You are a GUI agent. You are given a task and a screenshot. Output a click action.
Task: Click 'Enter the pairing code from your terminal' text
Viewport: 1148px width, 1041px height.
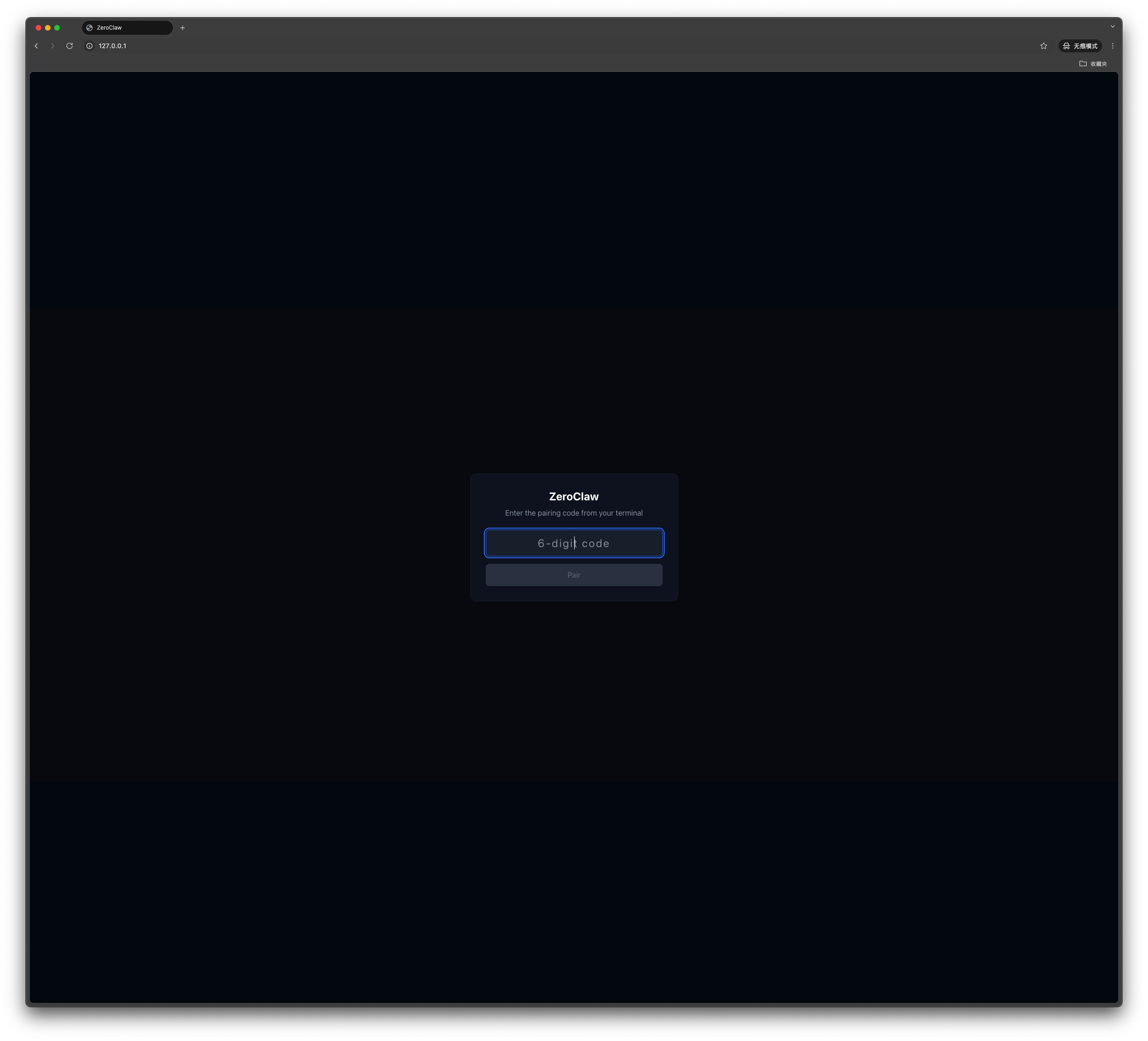click(573, 513)
